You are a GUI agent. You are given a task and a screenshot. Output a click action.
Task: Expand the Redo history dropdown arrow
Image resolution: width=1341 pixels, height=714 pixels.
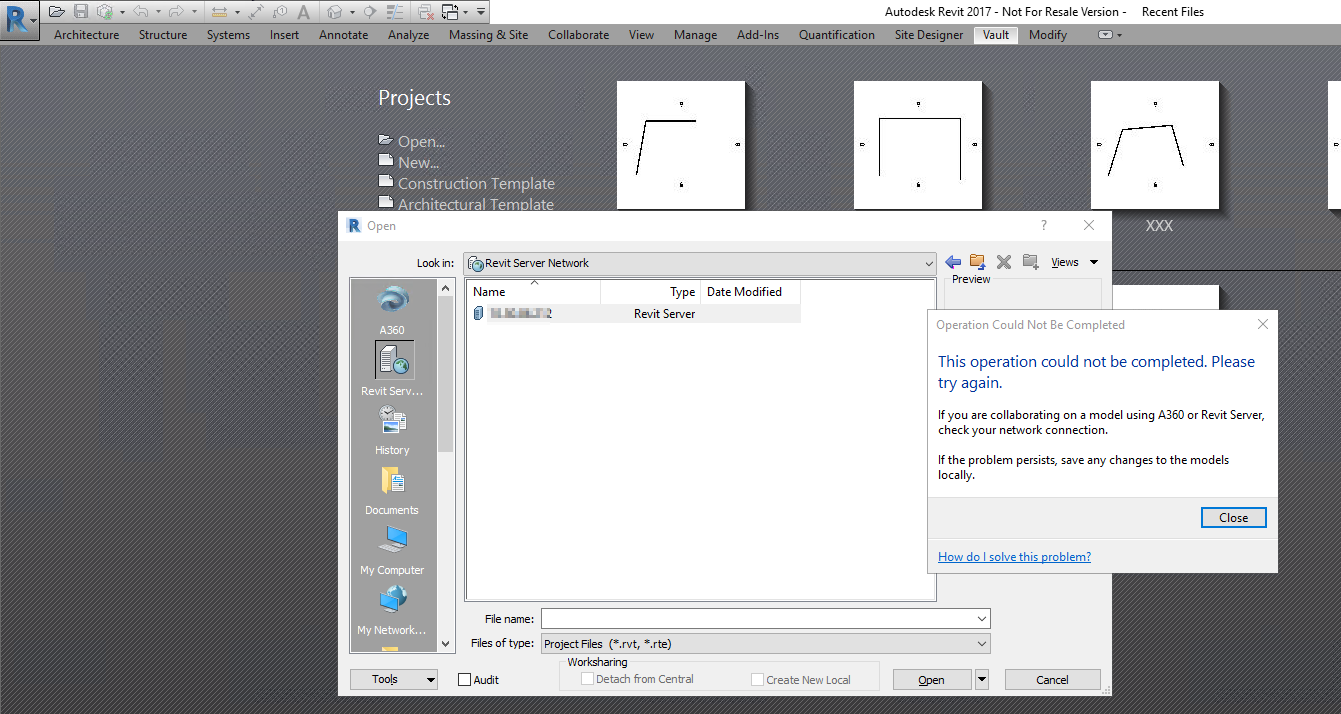[x=194, y=12]
